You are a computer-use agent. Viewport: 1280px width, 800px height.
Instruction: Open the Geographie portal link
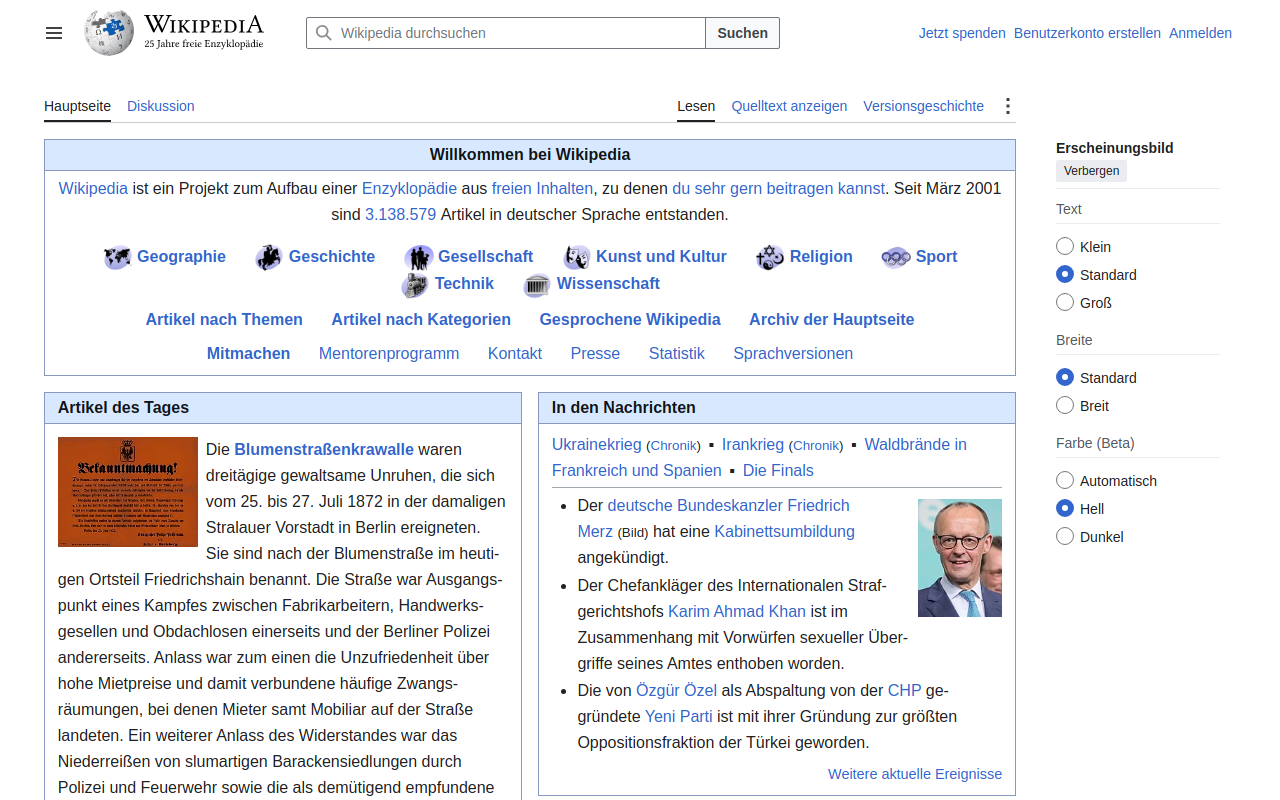181,257
